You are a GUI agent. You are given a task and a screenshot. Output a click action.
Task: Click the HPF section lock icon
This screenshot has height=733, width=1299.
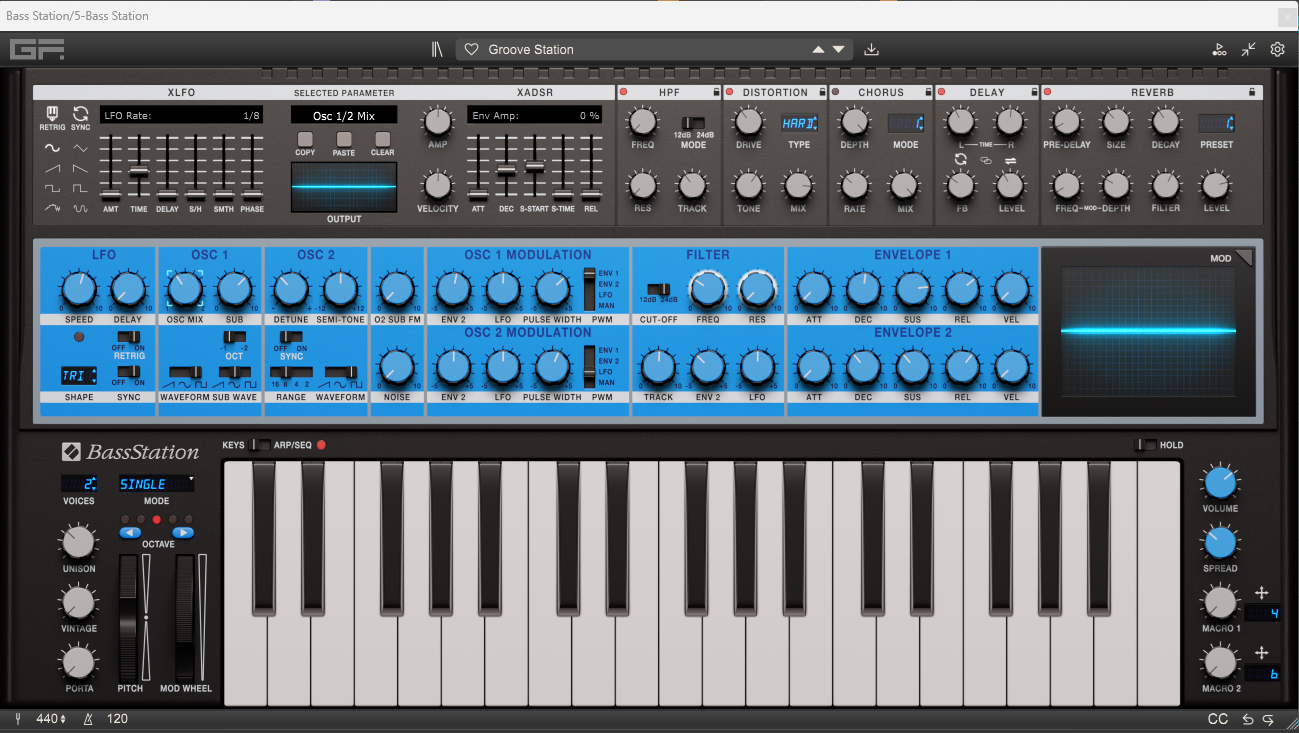[x=716, y=92]
